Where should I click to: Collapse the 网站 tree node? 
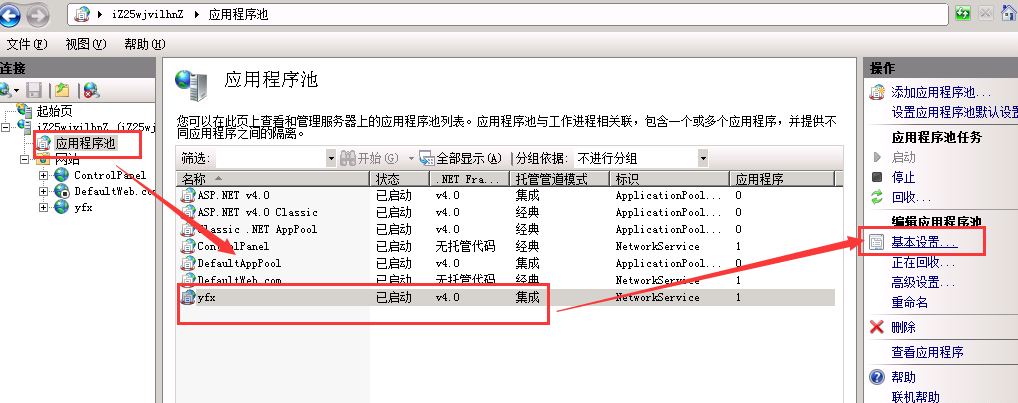25,159
